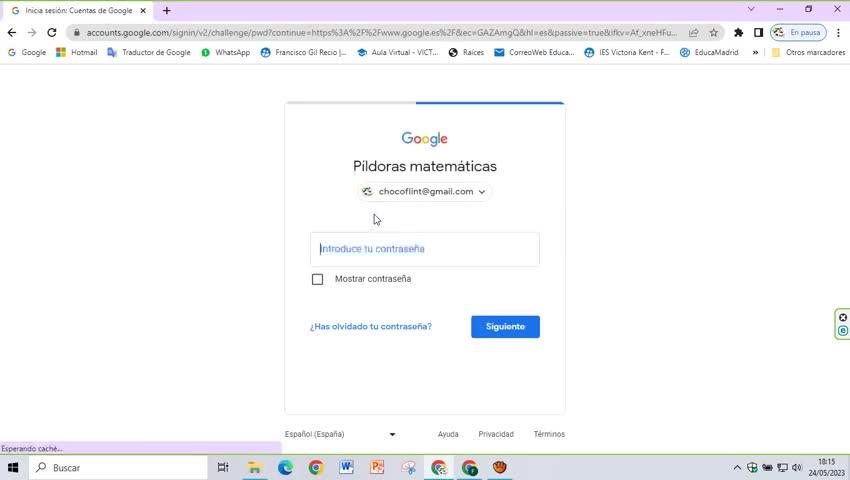Check Mostrar contraseña checkbox

317,279
